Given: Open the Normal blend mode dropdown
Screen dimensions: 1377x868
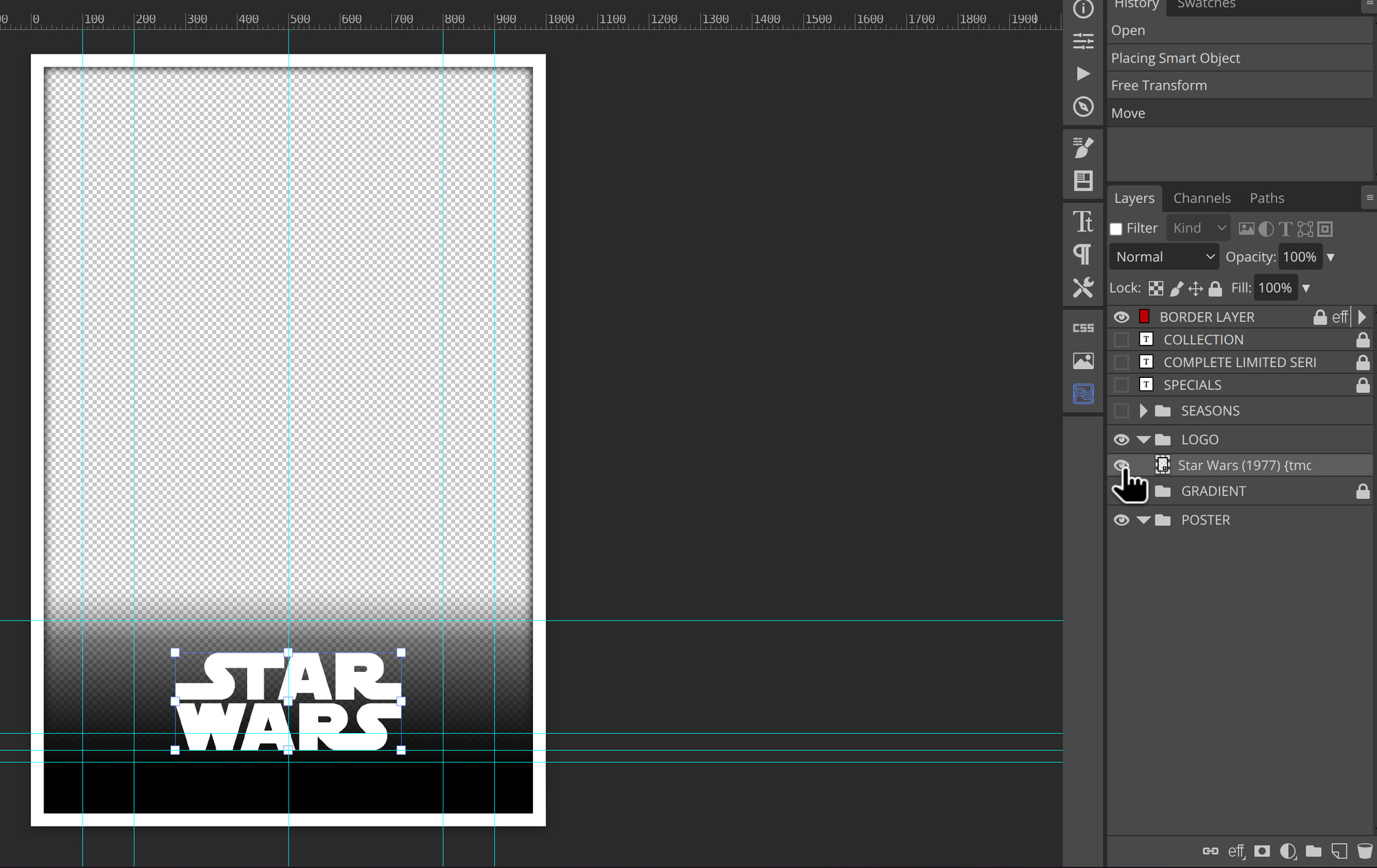Looking at the screenshot, I should click(1164, 257).
